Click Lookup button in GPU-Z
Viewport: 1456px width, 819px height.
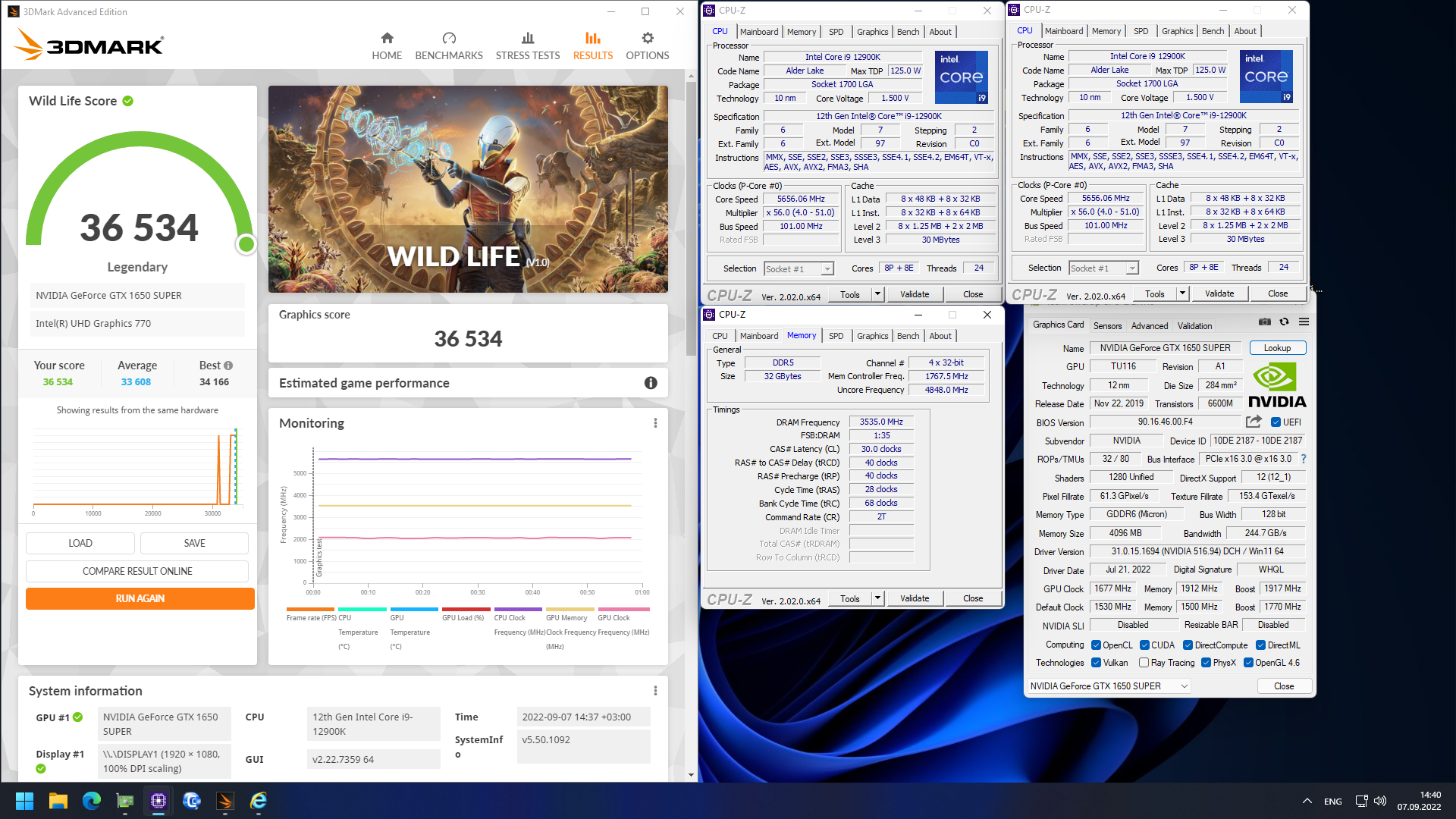click(x=1277, y=348)
